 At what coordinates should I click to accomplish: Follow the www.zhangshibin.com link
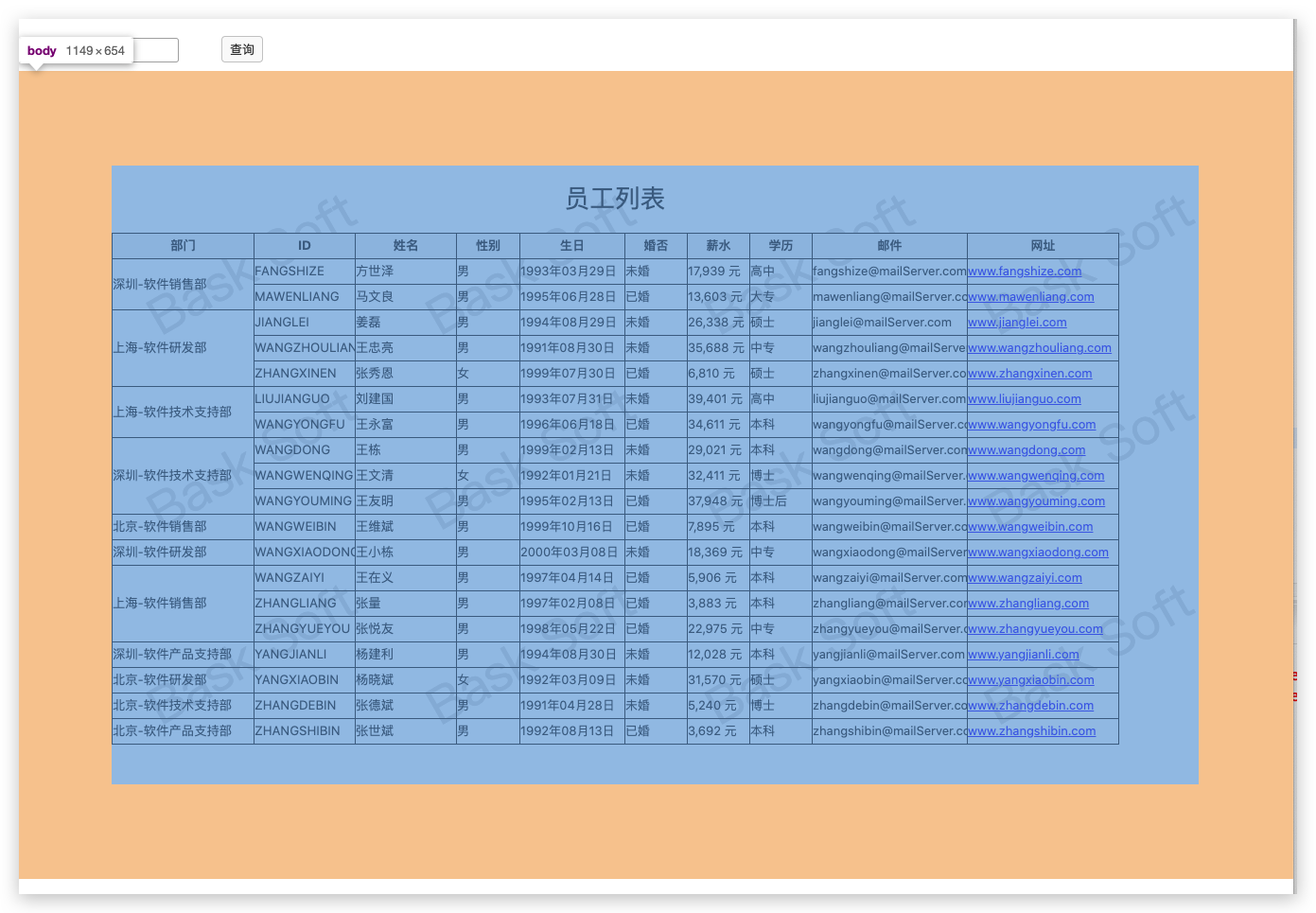[x=1032, y=731]
